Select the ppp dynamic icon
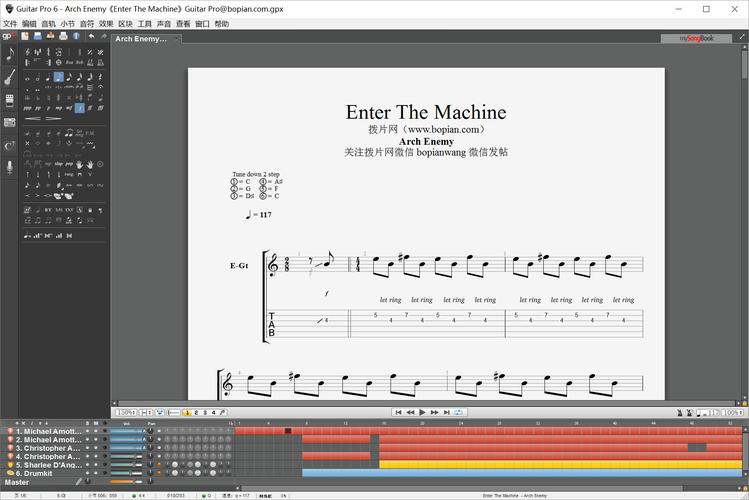The height and width of the screenshot is (500, 749). point(27,108)
